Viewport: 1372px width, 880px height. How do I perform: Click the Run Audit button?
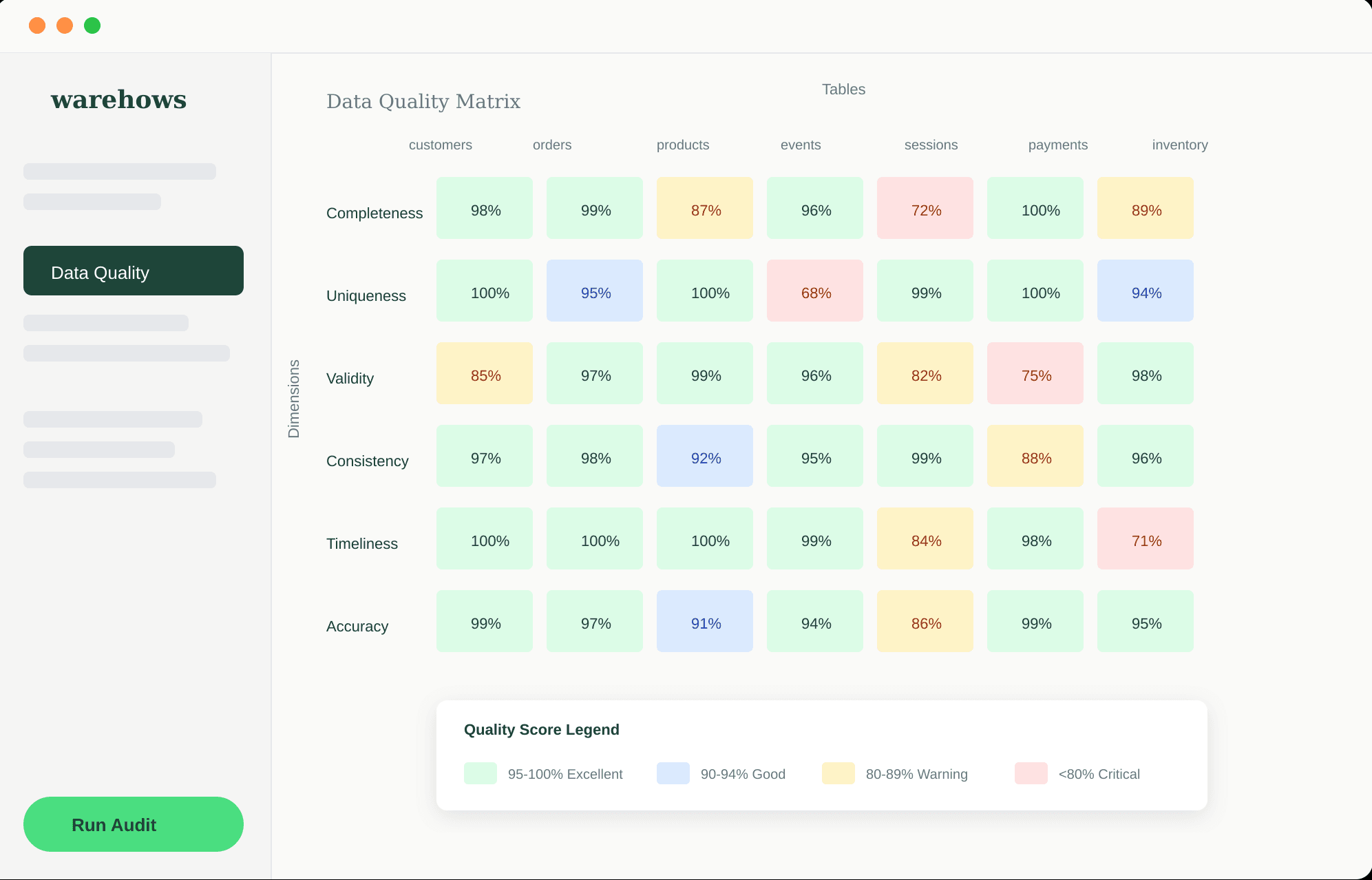[x=133, y=824]
